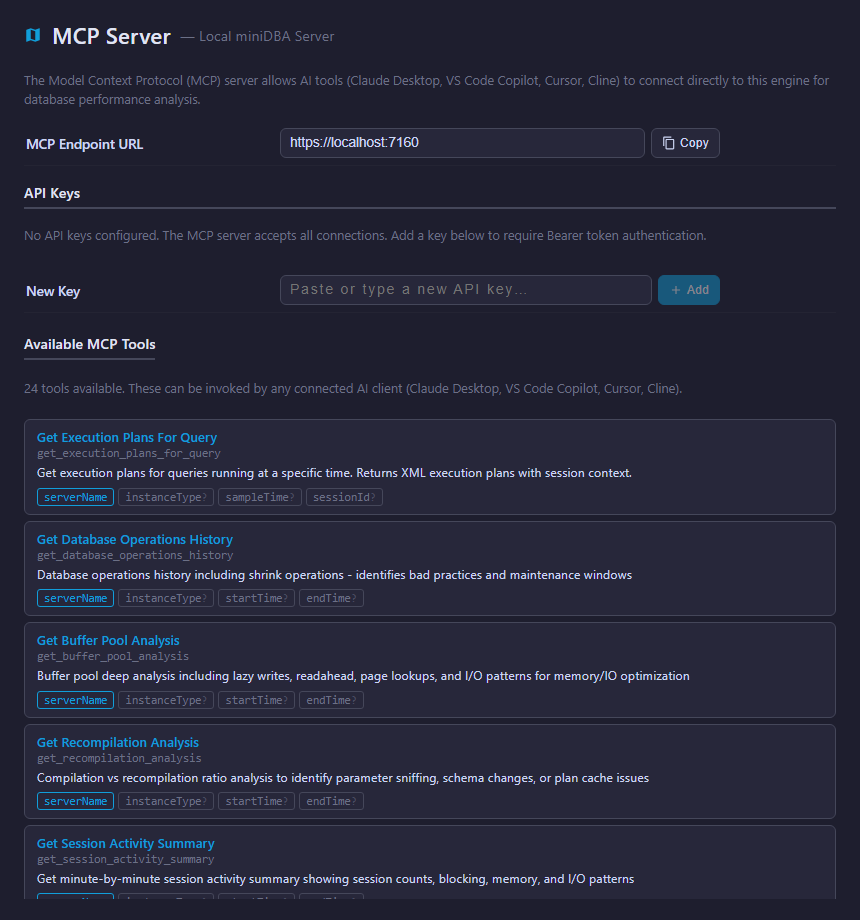
Task: Select the Available MCP Tools tab
Action: pyautogui.click(x=90, y=344)
